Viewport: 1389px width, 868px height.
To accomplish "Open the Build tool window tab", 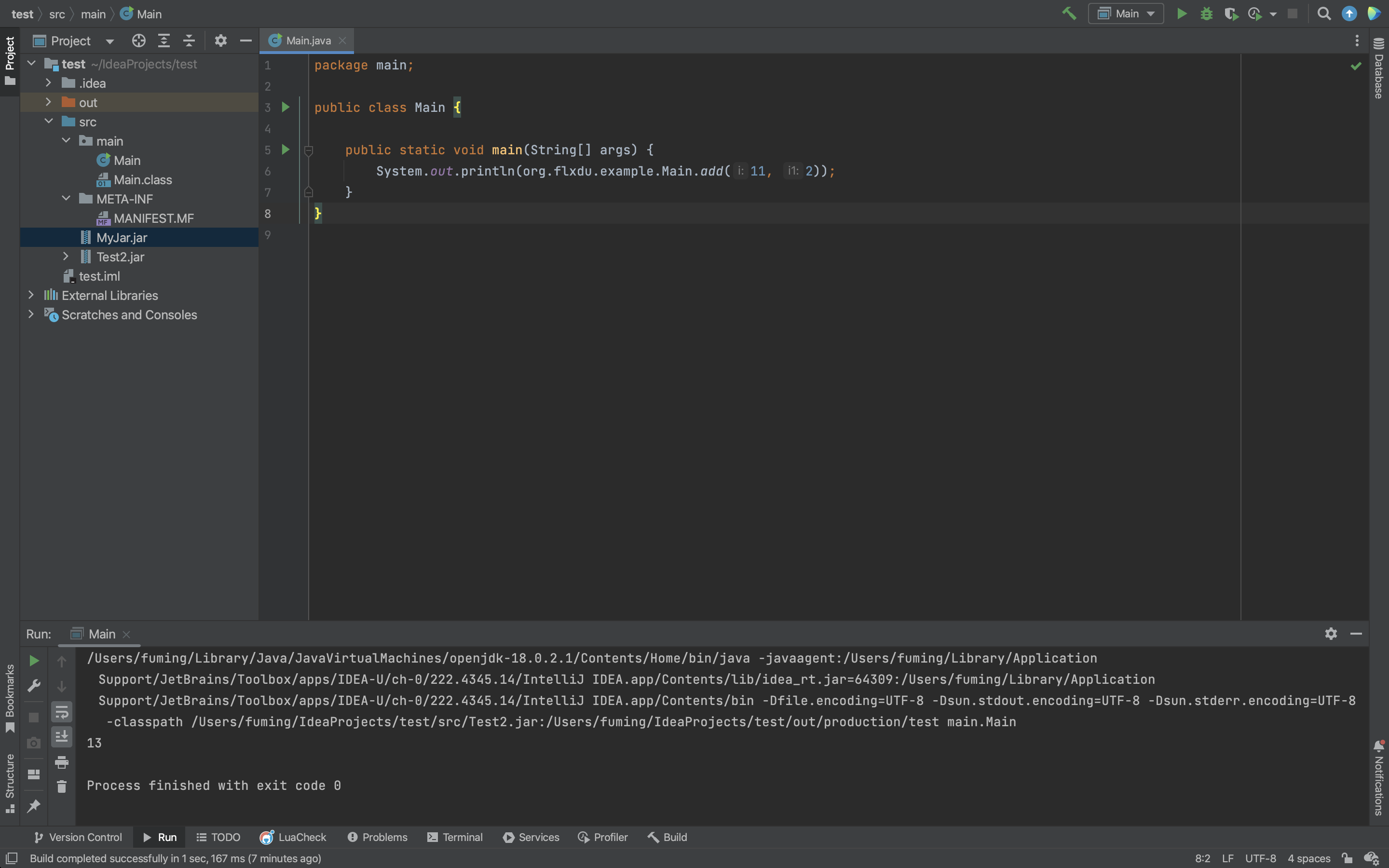I will [x=667, y=837].
